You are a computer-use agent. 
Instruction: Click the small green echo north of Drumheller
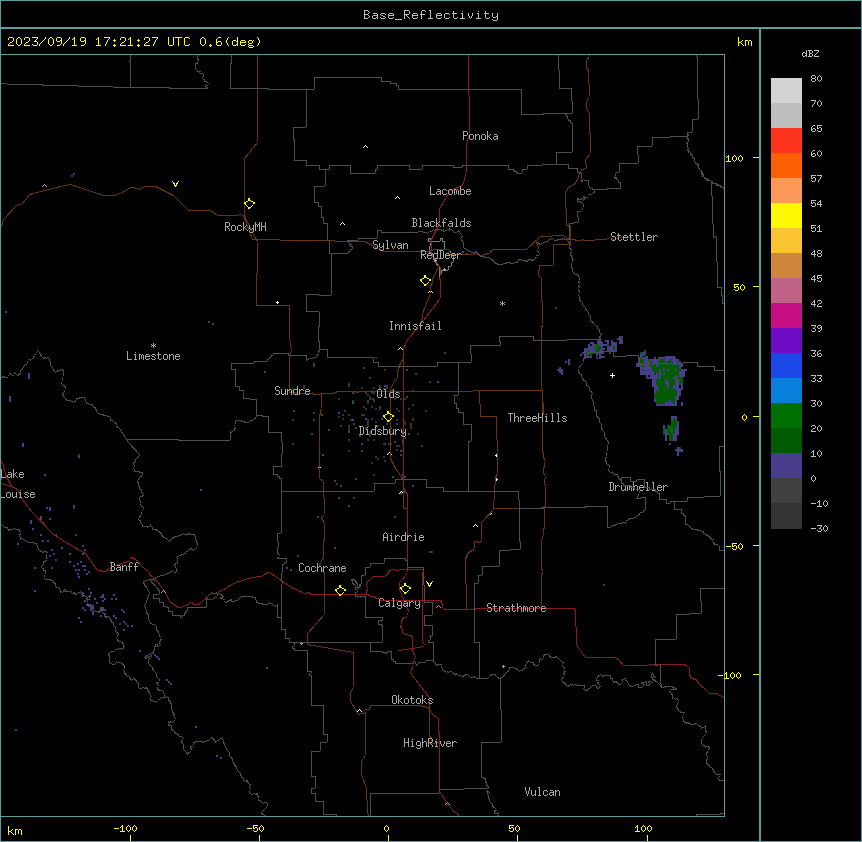click(671, 429)
